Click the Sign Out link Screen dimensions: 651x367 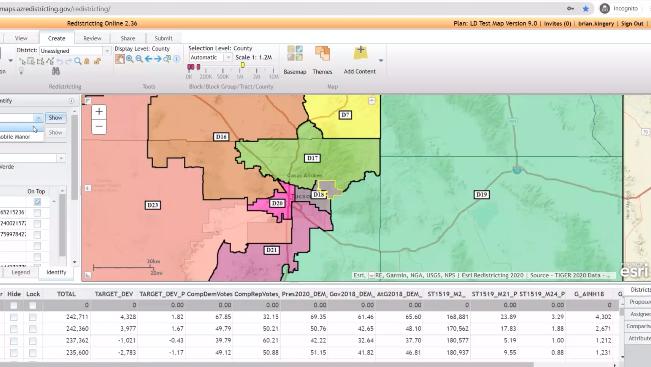point(632,24)
